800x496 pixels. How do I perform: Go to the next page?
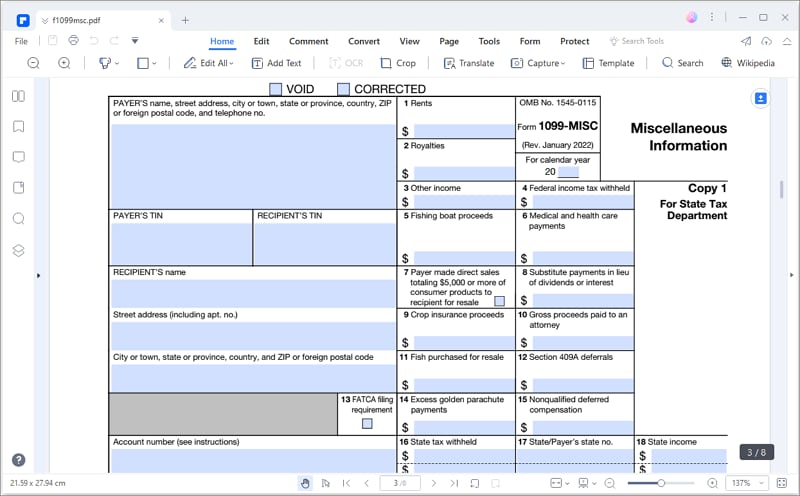pos(434,483)
